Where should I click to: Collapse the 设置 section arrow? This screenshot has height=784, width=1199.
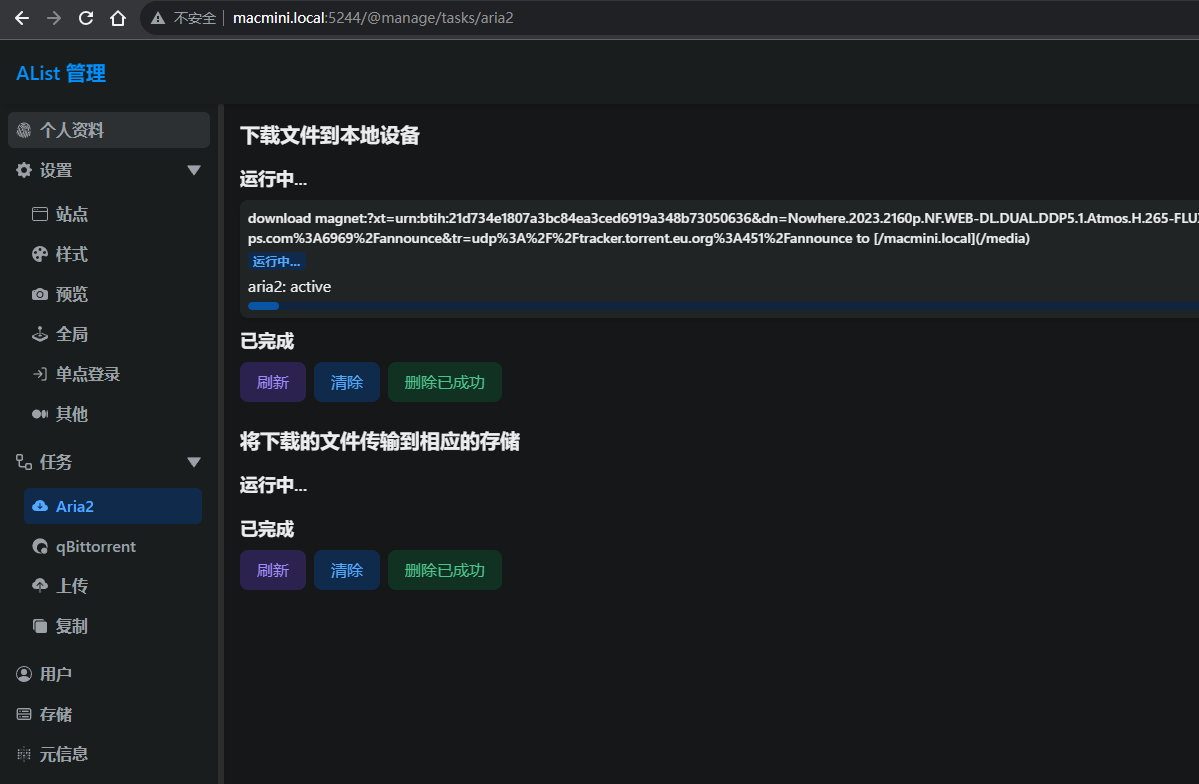click(x=194, y=171)
